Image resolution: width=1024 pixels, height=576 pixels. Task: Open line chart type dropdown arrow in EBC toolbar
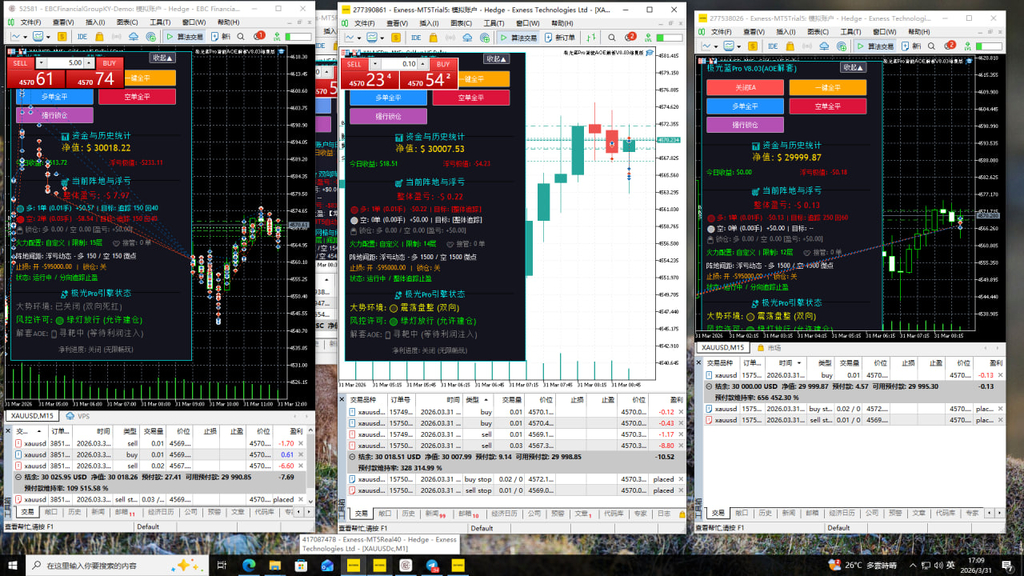(25, 37)
